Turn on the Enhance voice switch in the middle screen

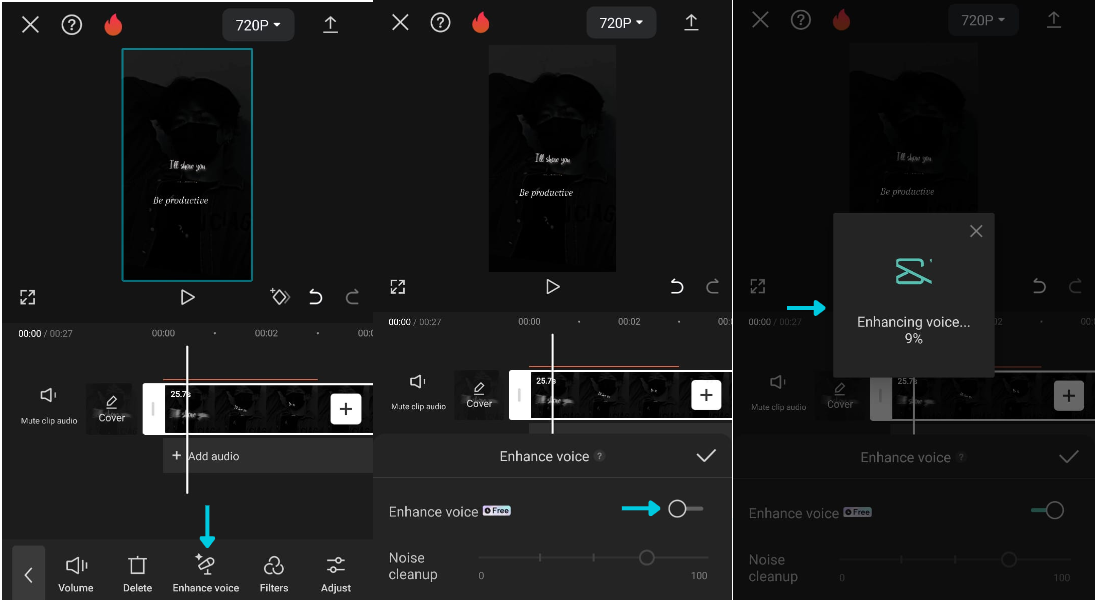pos(685,509)
